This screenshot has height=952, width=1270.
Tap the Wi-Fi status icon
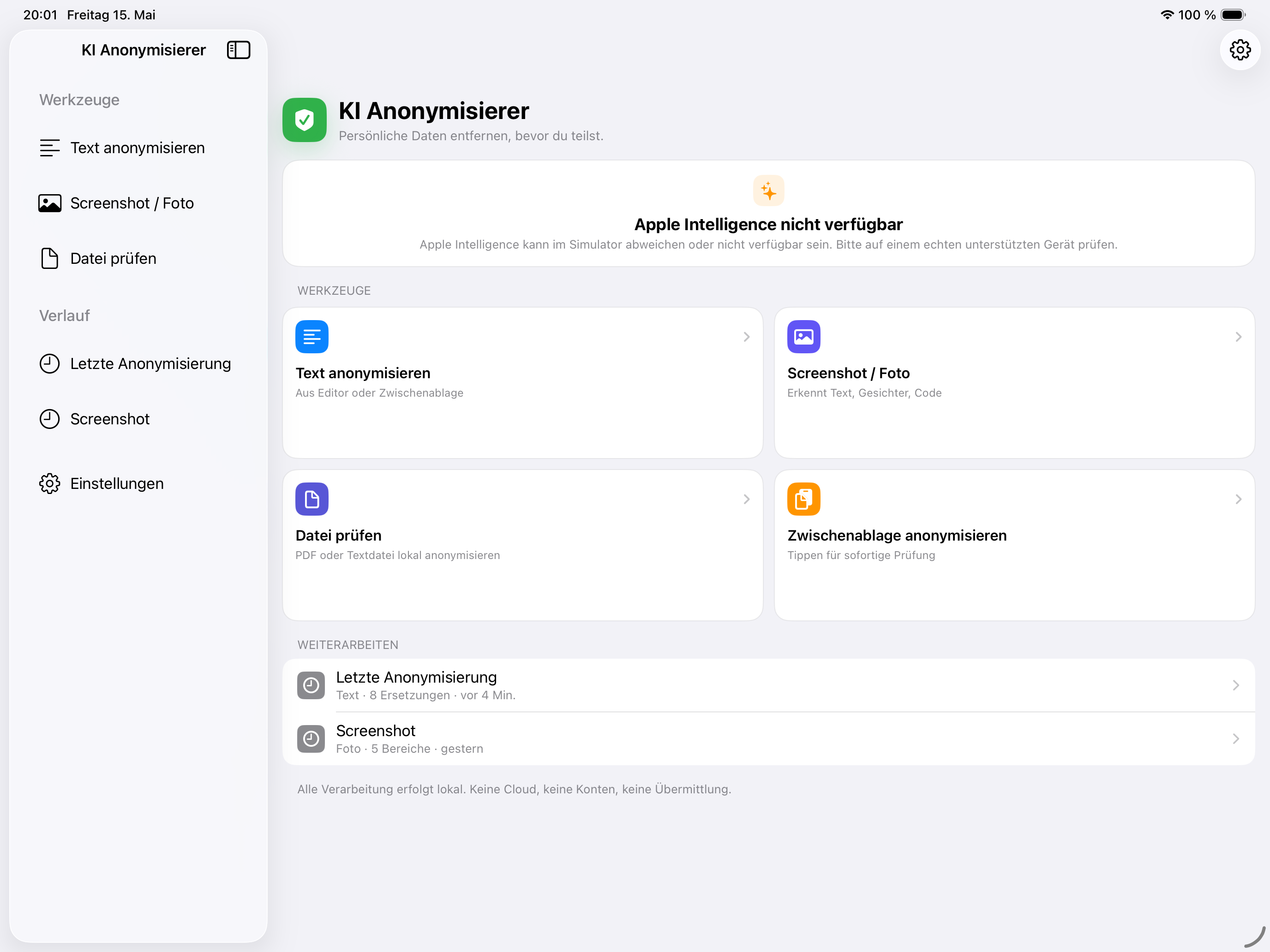(1167, 15)
